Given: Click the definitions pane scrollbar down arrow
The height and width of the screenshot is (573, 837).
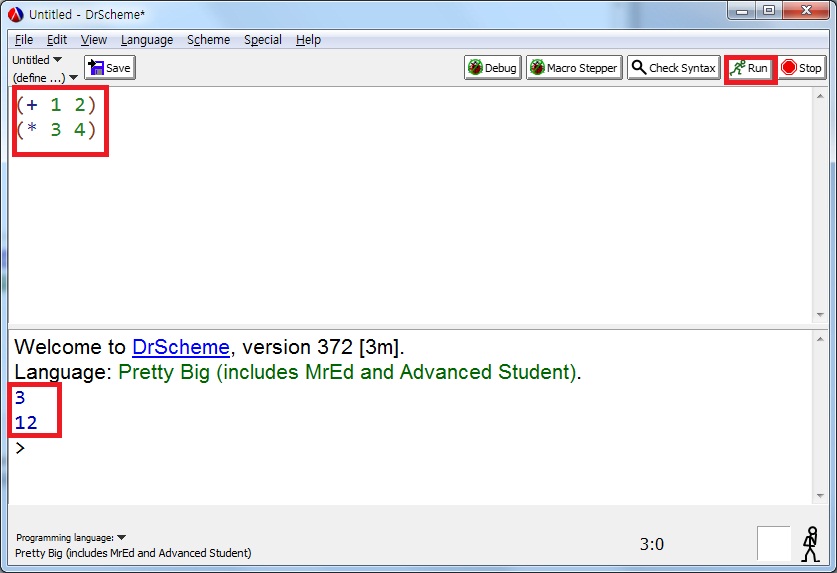Looking at the screenshot, I should pyautogui.click(x=821, y=316).
